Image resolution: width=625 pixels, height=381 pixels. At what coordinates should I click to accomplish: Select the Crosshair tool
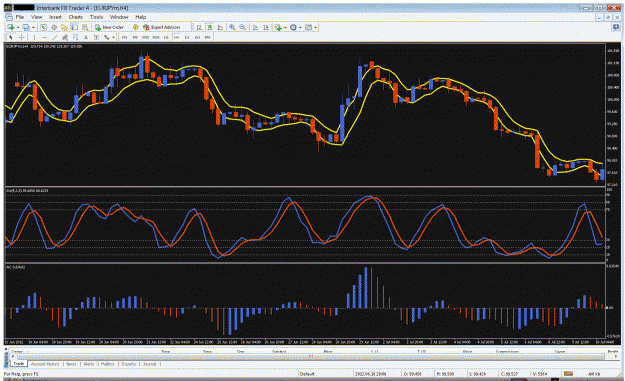click(22, 37)
